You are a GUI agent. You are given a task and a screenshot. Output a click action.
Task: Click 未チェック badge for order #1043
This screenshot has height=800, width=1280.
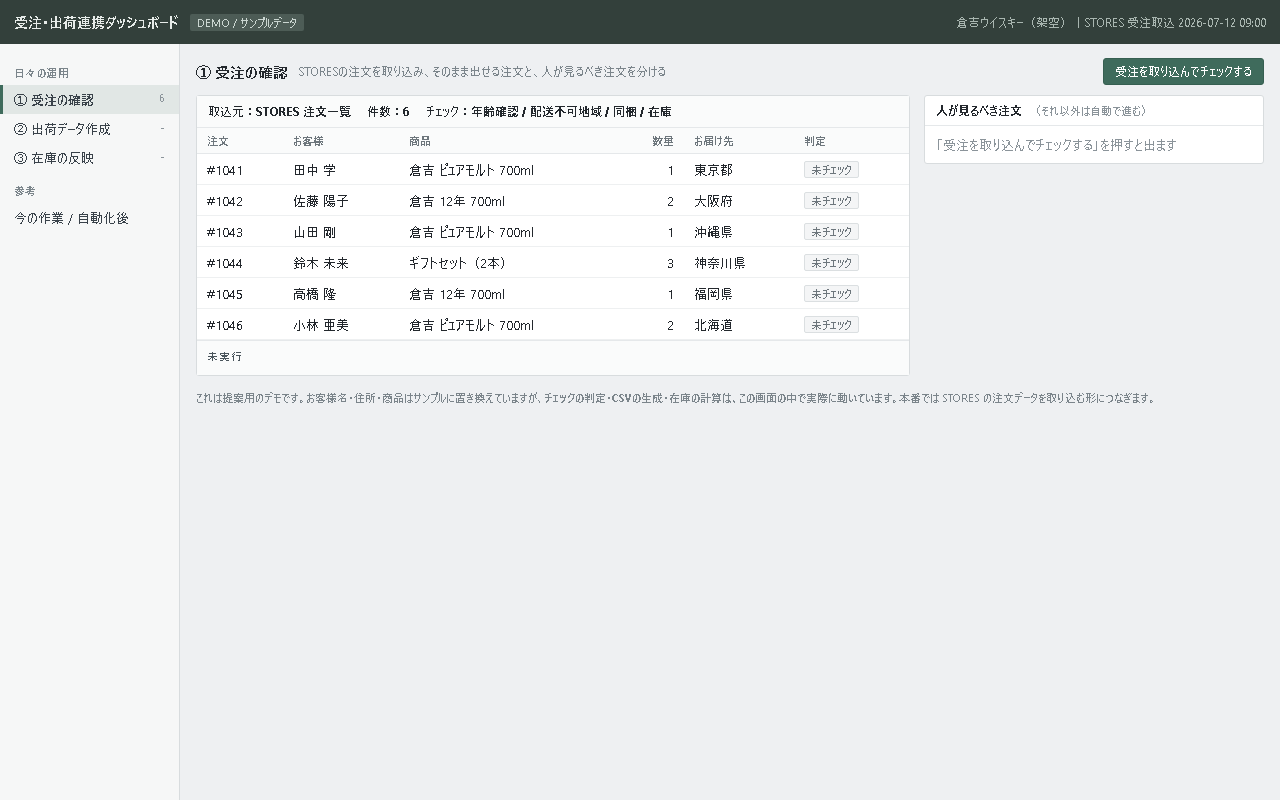[831, 232]
